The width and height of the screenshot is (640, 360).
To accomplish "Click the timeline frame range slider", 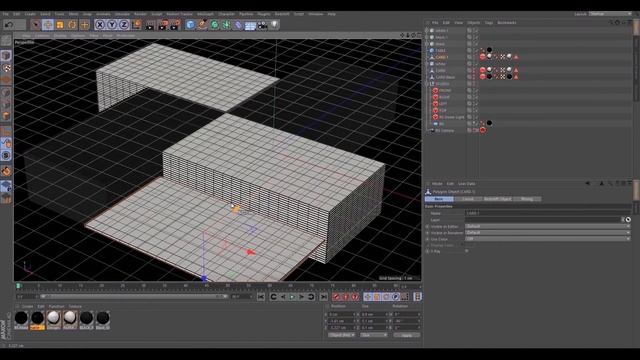I will click(x=133, y=296).
